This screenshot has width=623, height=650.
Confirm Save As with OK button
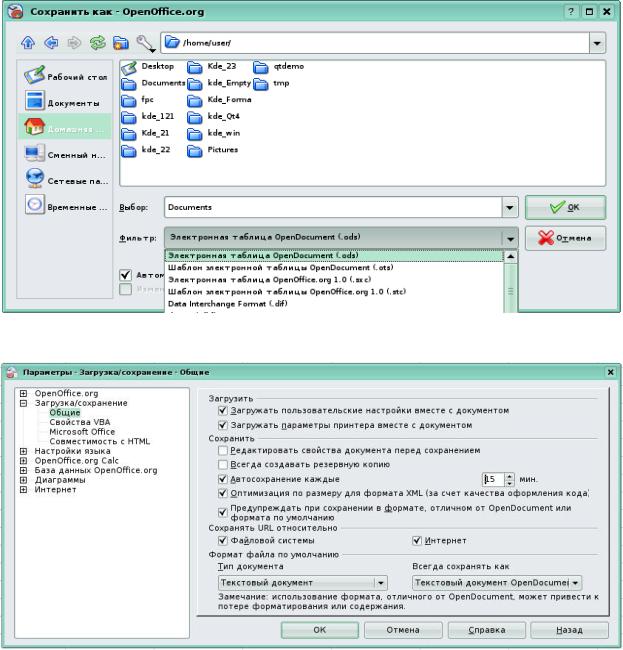coord(565,207)
